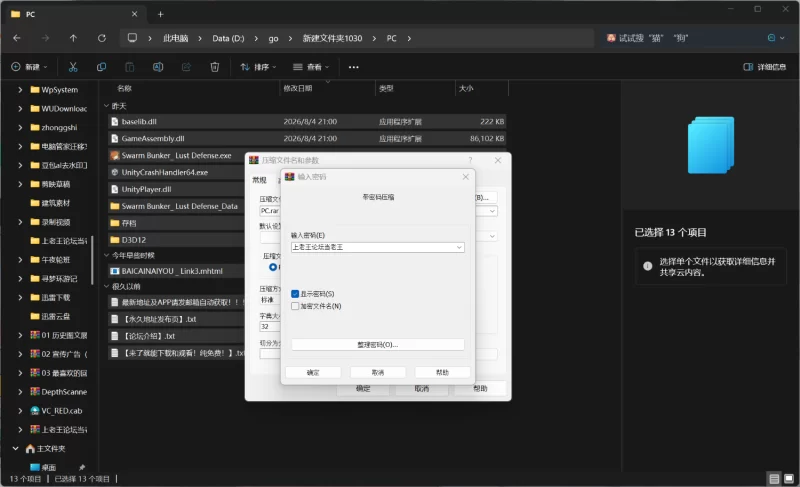Open a new Explorer tab
This screenshot has height=487, width=800.
(161, 14)
